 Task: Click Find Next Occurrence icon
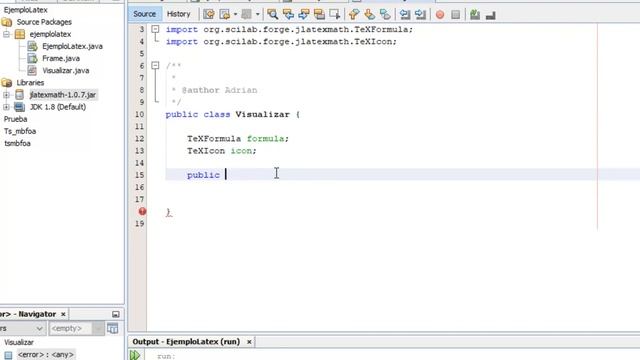click(x=304, y=15)
